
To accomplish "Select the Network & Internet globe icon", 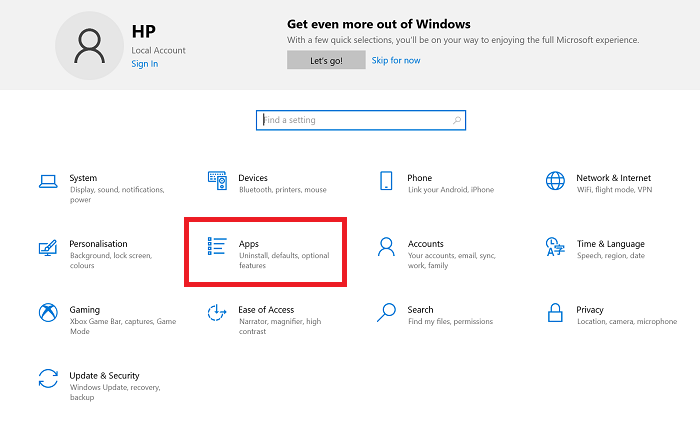I will [555, 181].
